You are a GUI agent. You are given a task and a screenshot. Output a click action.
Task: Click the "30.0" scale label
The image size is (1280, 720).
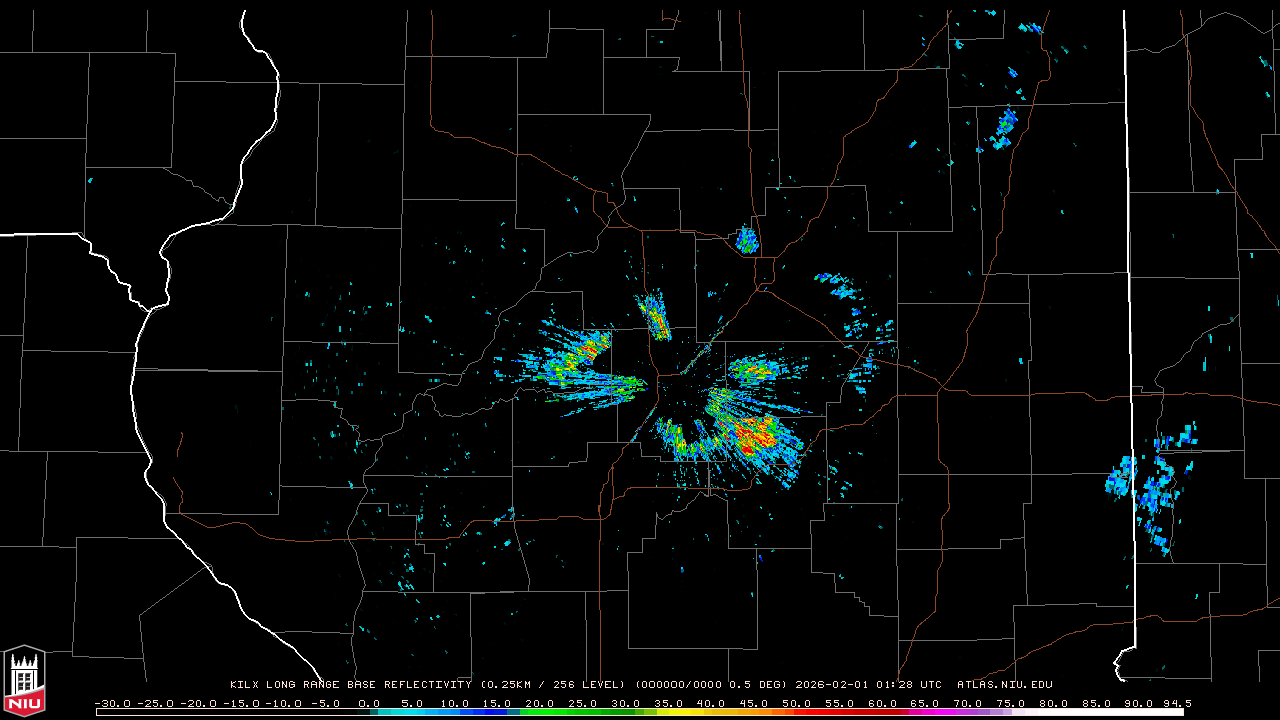tap(626, 703)
